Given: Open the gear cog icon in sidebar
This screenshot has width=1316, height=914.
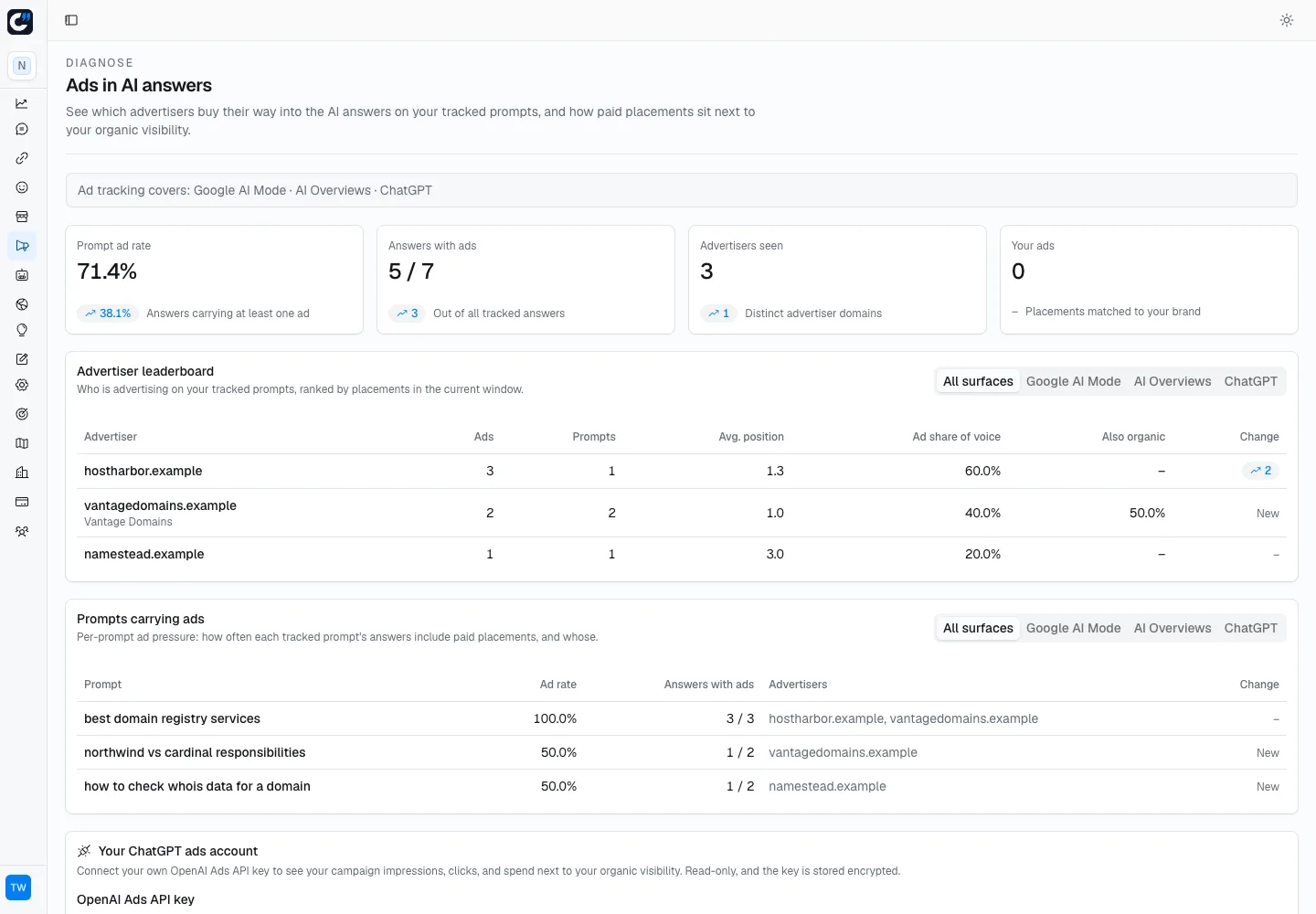Looking at the screenshot, I should (22, 385).
